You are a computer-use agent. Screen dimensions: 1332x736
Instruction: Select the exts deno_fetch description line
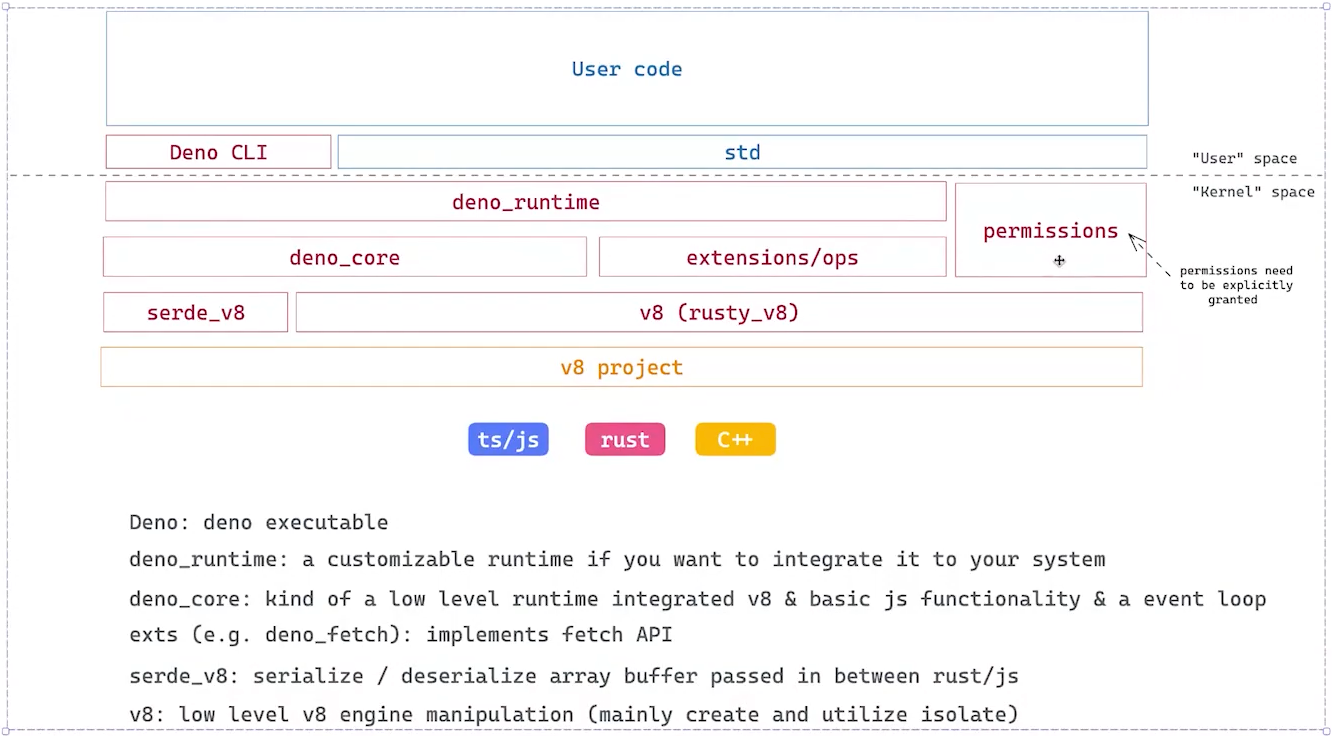401,635
